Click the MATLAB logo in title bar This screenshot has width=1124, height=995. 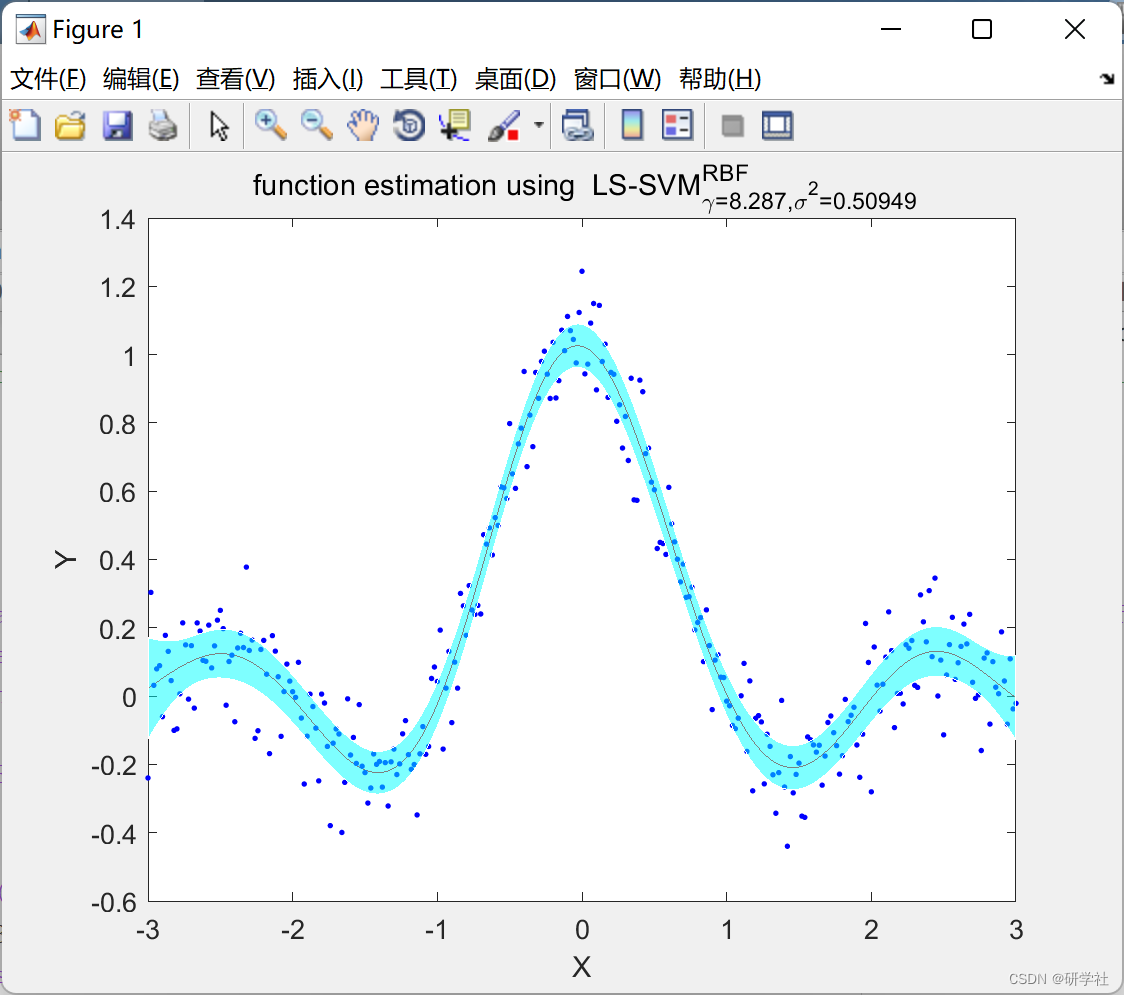[x=31, y=29]
